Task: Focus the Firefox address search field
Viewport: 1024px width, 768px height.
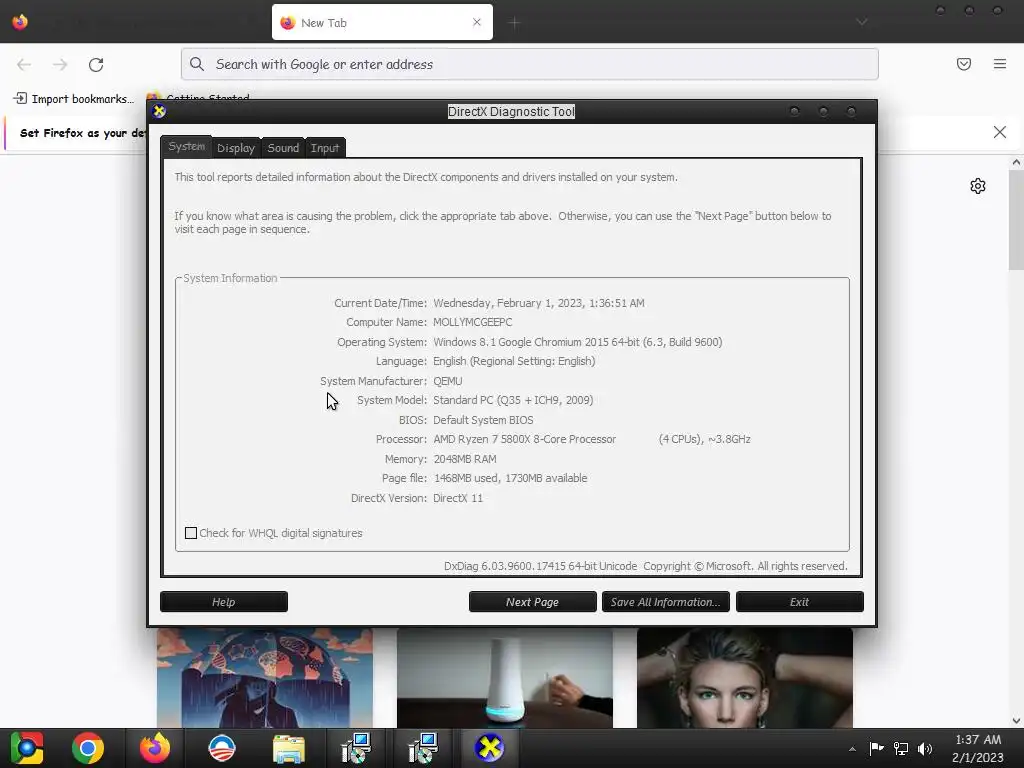Action: coord(530,64)
